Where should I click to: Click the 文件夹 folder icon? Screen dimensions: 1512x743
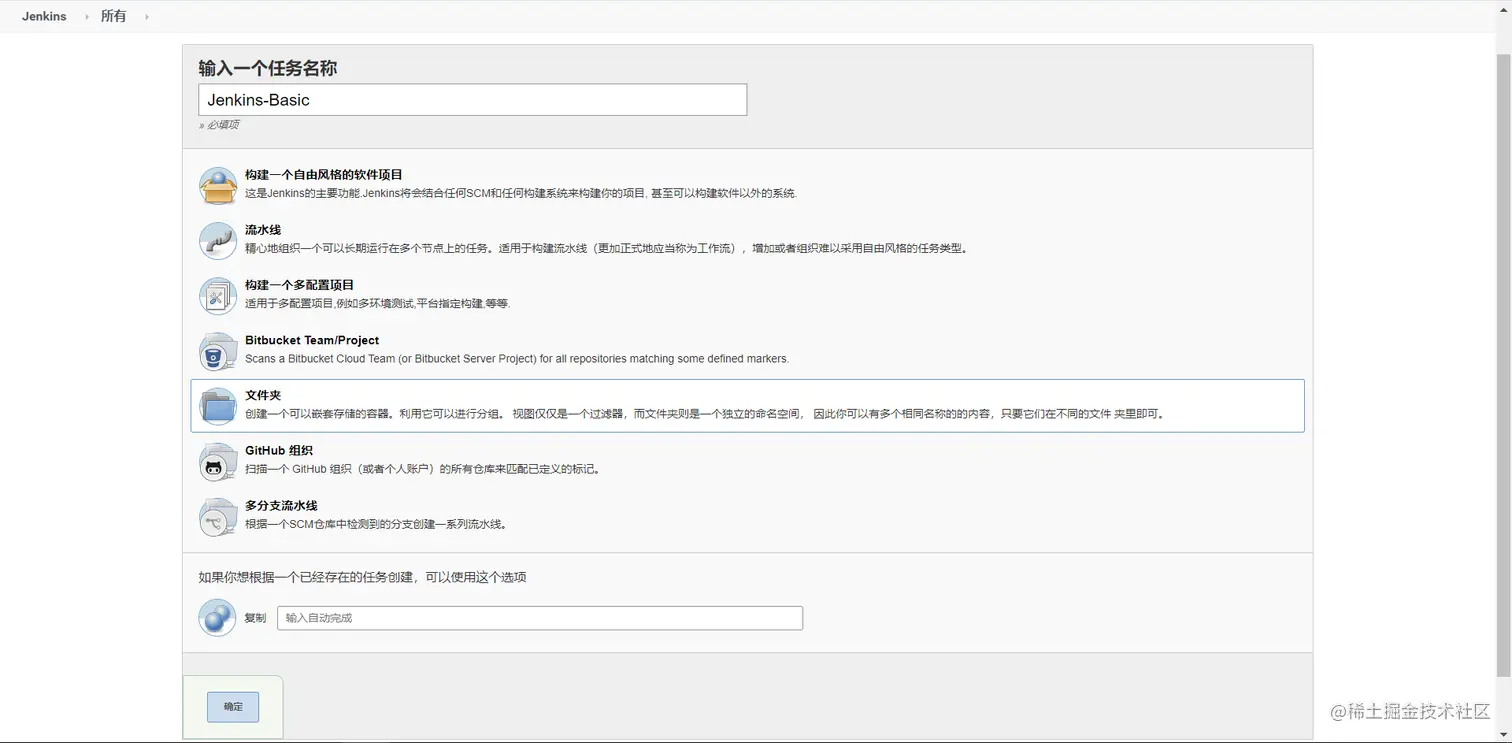point(218,407)
